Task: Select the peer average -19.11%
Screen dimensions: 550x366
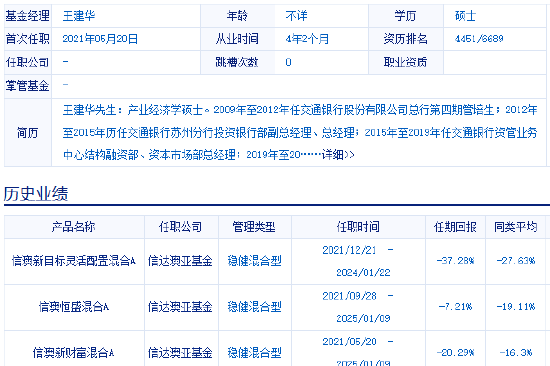Action: coord(516,307)
